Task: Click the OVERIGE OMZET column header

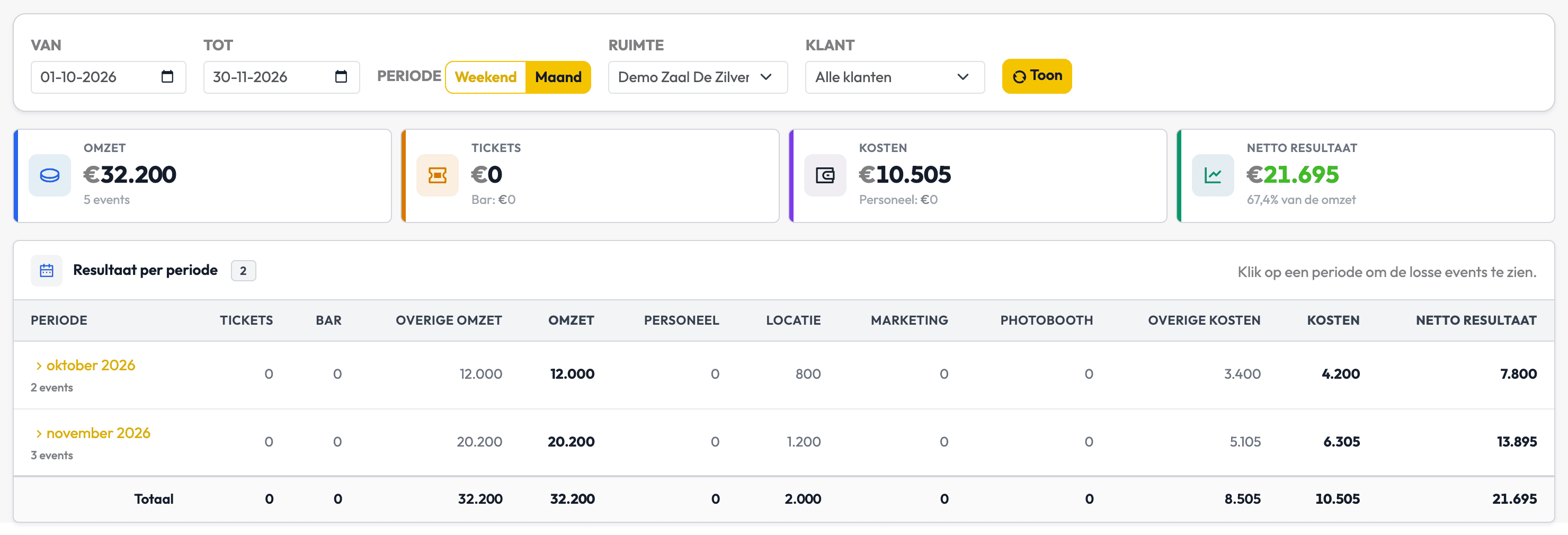Action: click(449, 320)
